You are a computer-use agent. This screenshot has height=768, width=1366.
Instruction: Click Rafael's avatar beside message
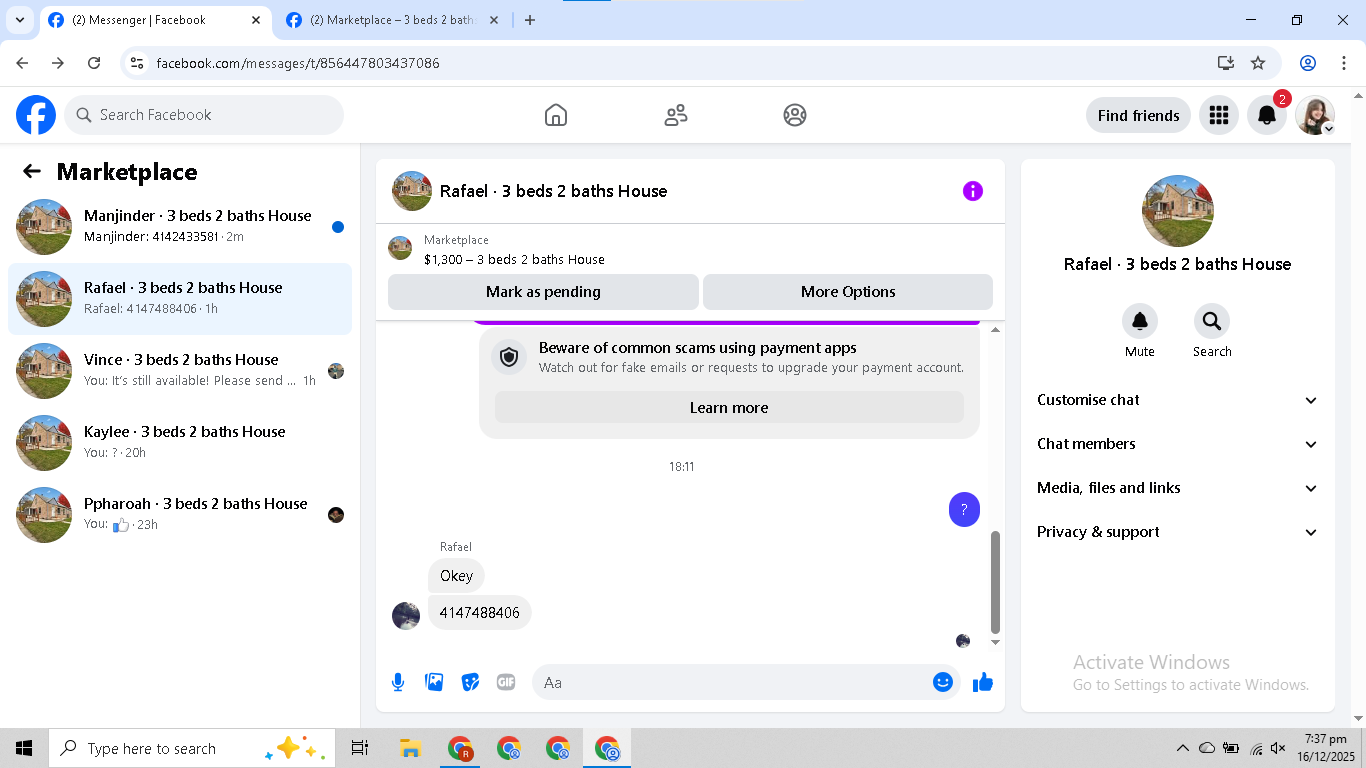406,615
